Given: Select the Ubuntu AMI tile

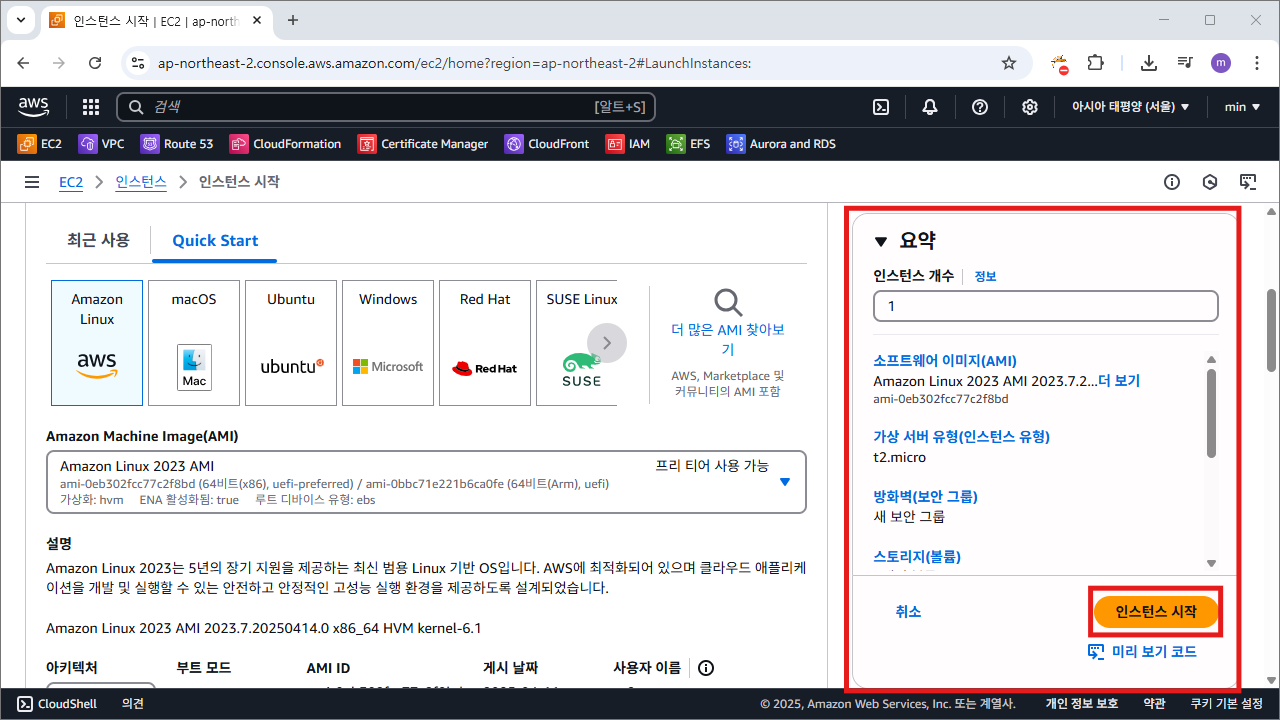Looking at the screenshot, I should (x=291, y=343).
